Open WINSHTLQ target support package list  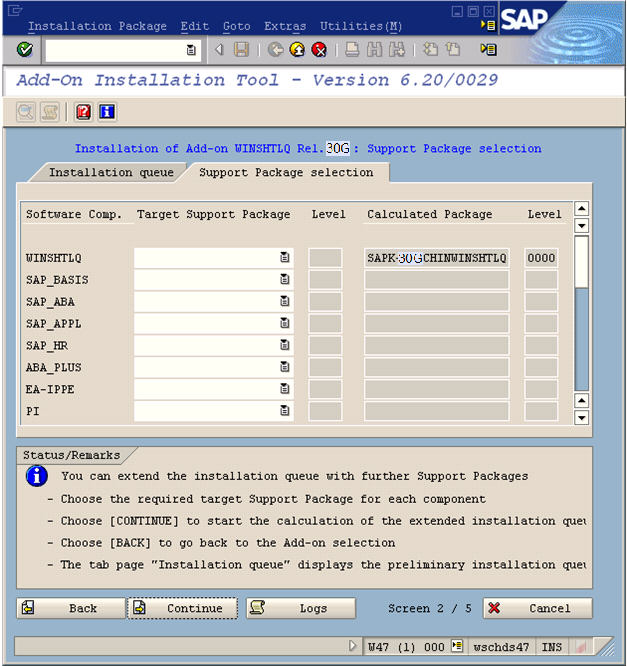[x=285, y=257]
